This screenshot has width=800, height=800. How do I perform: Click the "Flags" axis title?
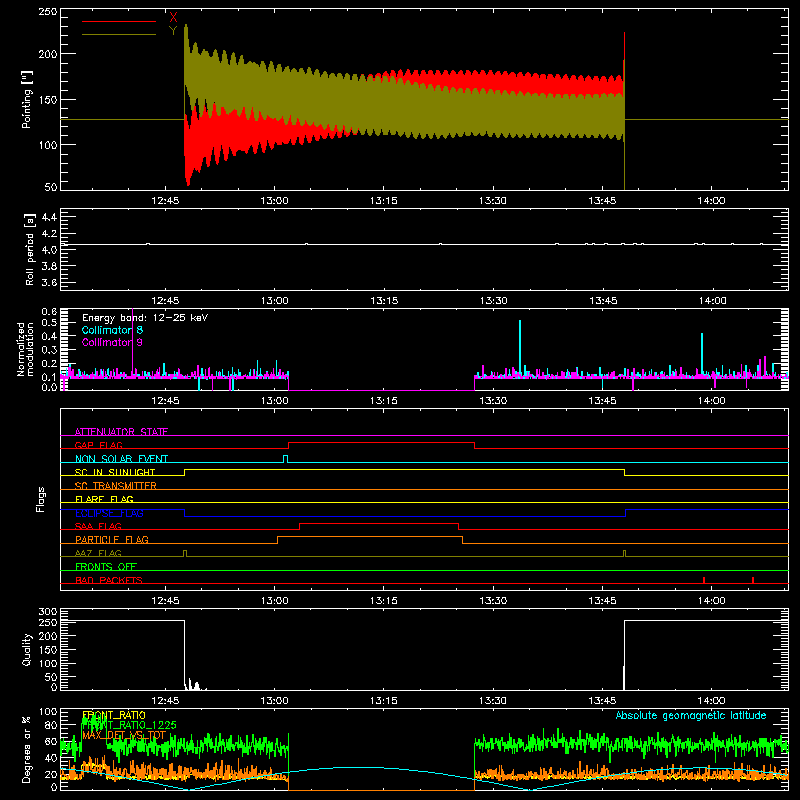pyautogui.click(x=41, y=499)
